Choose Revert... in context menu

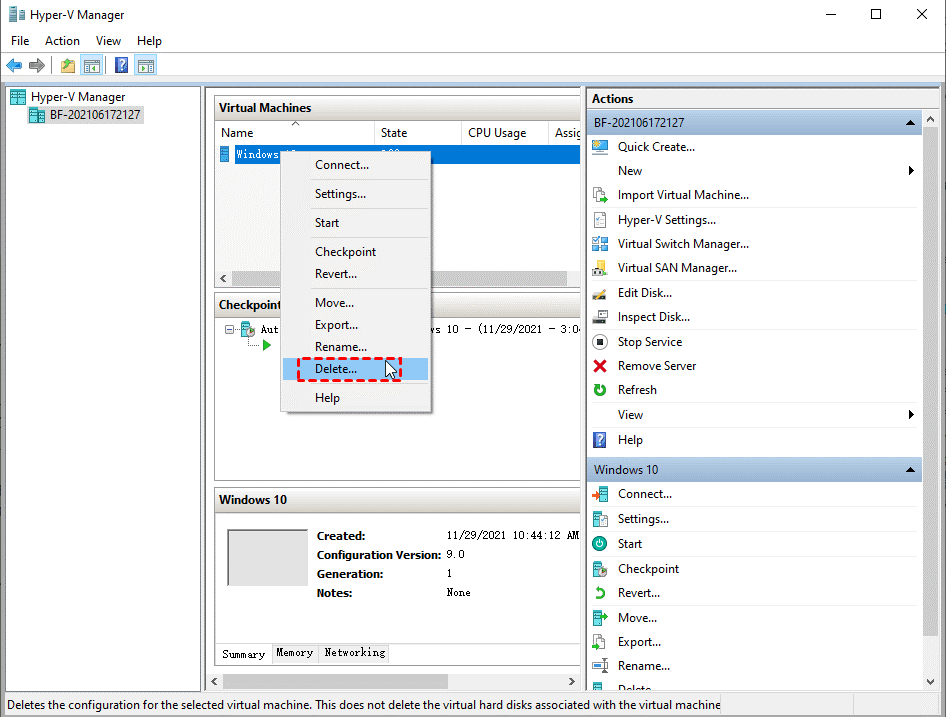[x=356, y=274]
